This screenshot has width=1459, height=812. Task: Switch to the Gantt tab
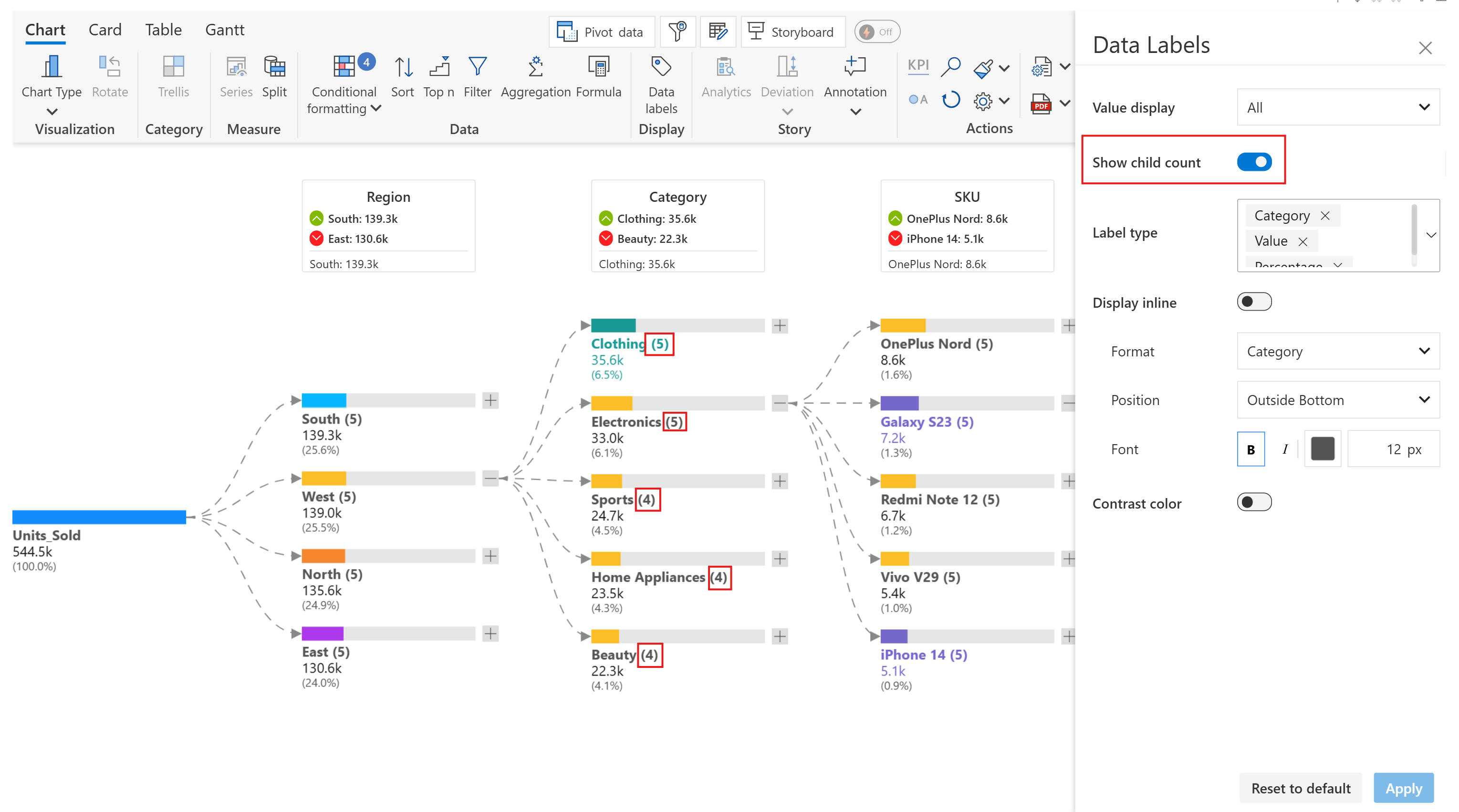[x=224, y=30]
